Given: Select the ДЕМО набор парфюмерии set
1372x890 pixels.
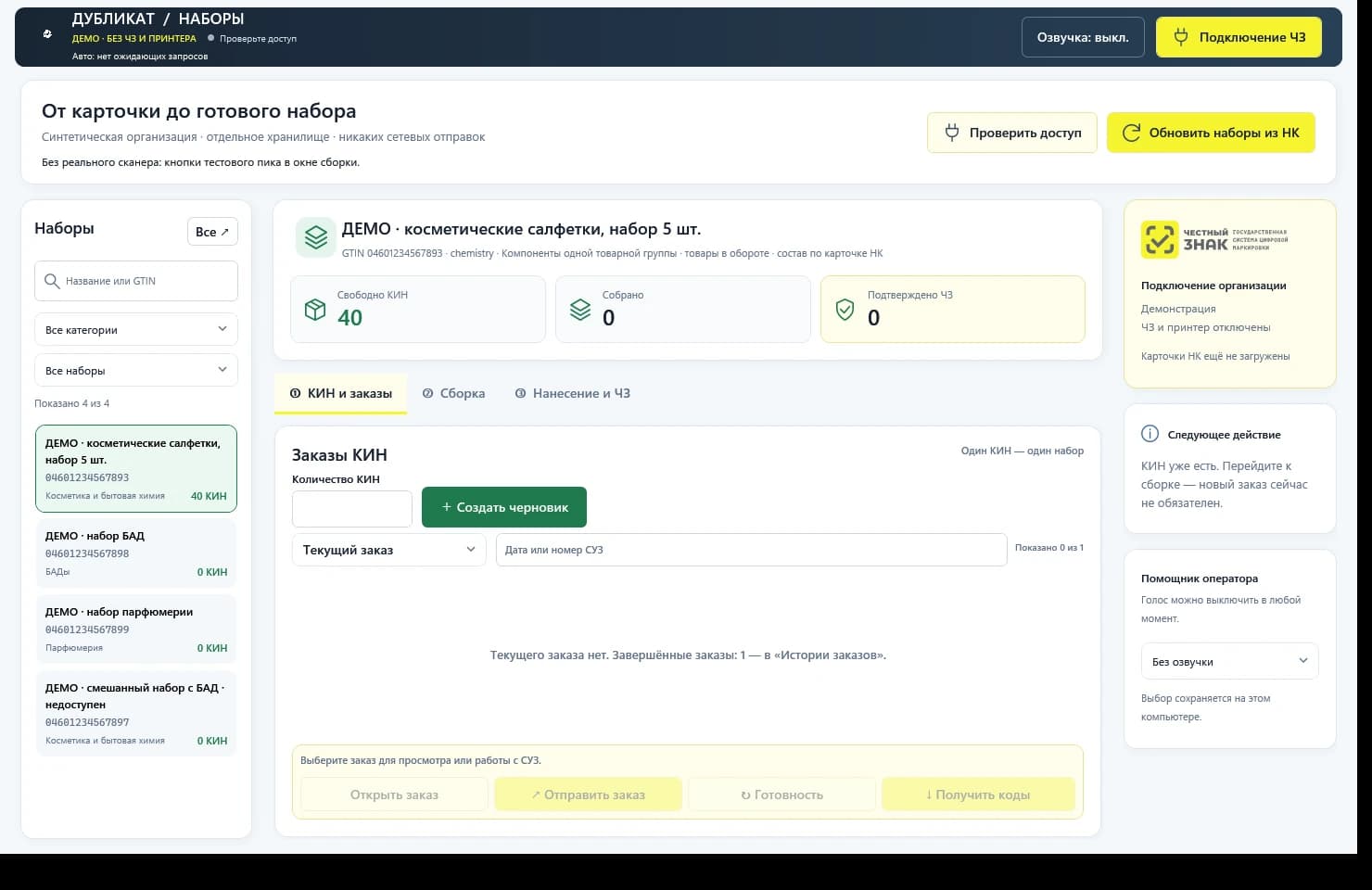Looking at the screenshot, I should 136,629.
